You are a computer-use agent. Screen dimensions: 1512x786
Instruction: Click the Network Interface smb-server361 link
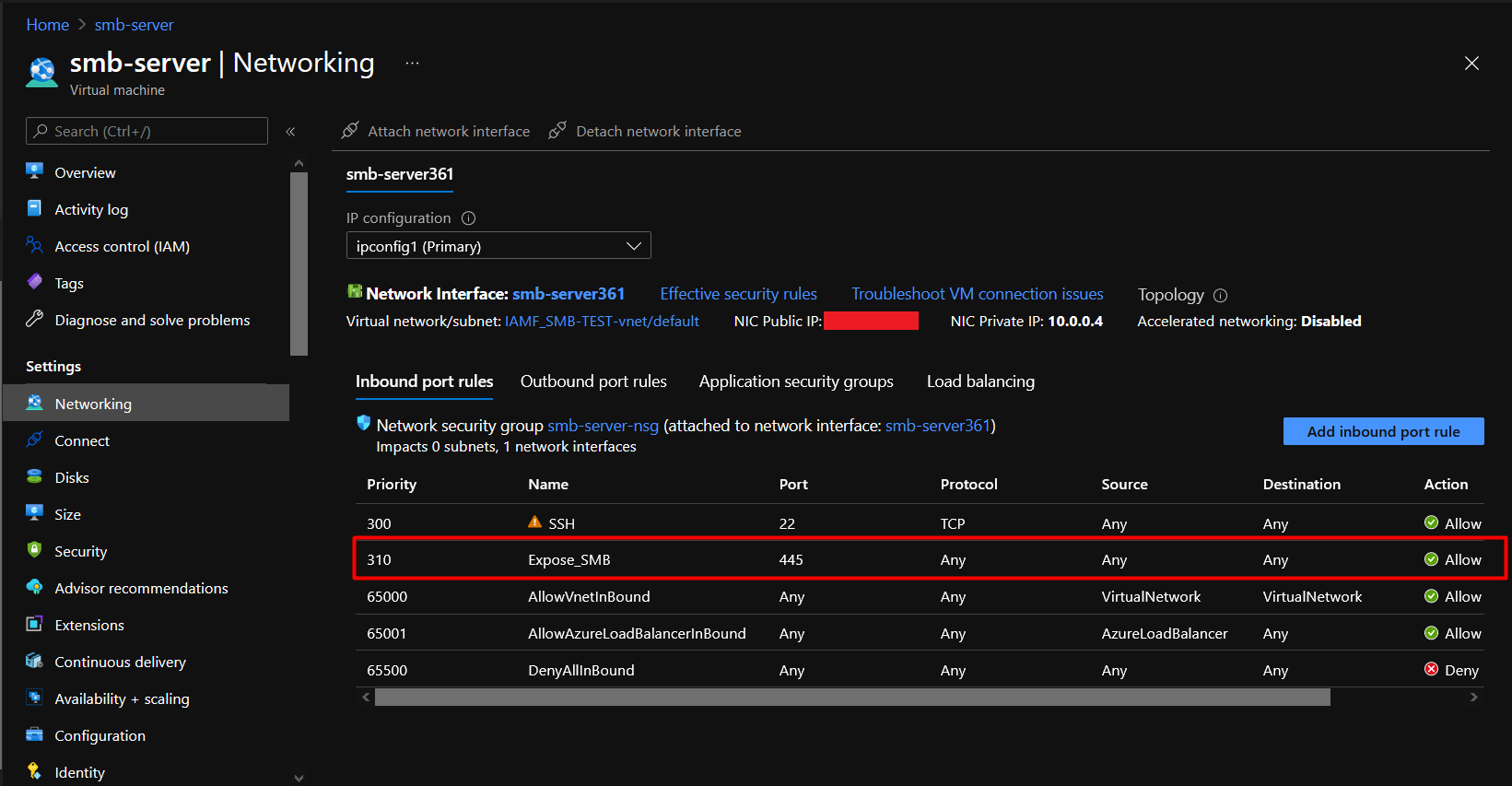click(568, 294)
